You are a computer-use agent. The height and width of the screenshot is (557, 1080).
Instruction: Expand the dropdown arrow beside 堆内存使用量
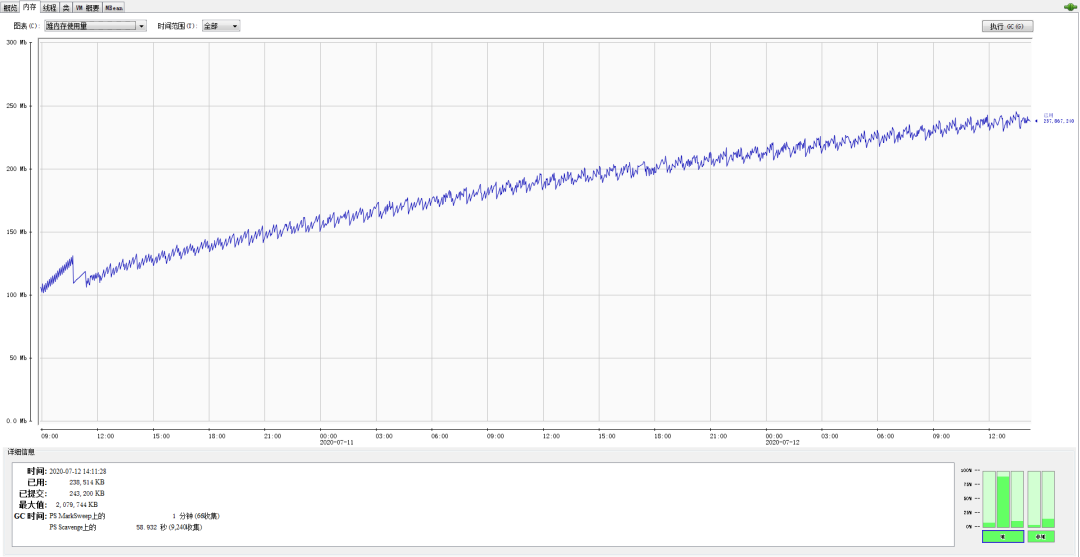(141, 26)
